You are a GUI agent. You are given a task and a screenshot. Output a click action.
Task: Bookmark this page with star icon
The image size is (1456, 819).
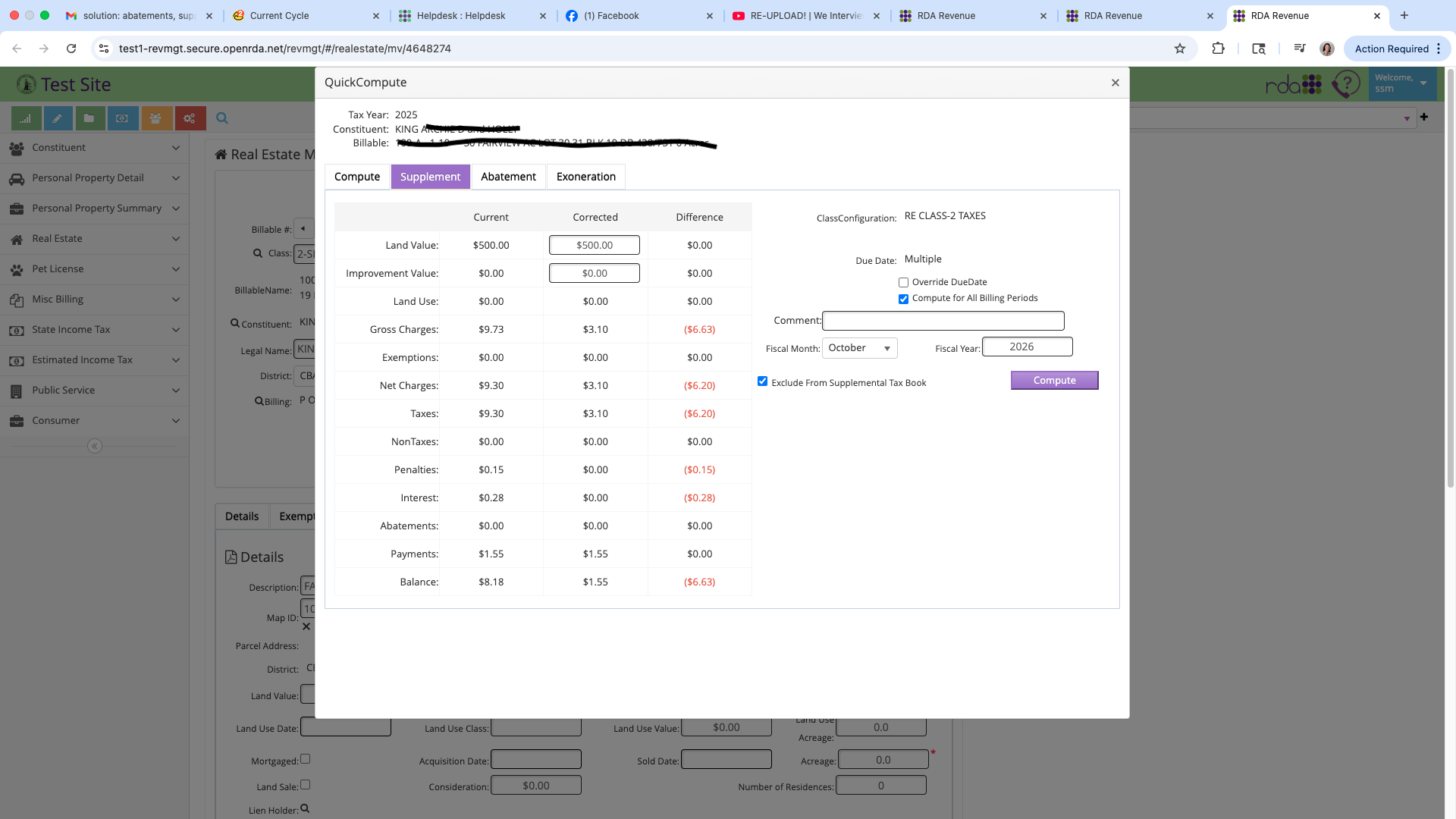[1179, 49]
